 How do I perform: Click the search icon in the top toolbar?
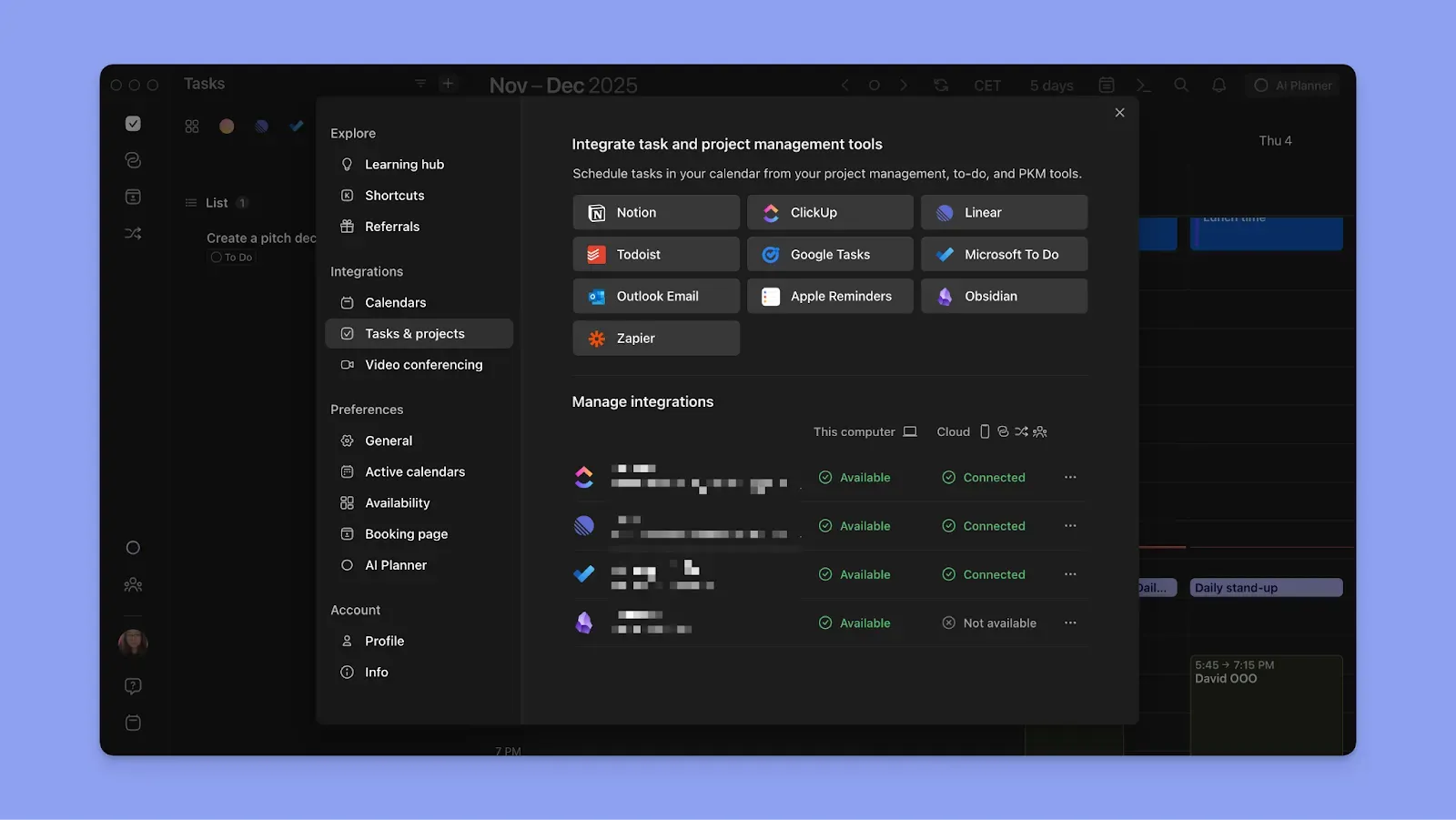(x=1180, y=85)
